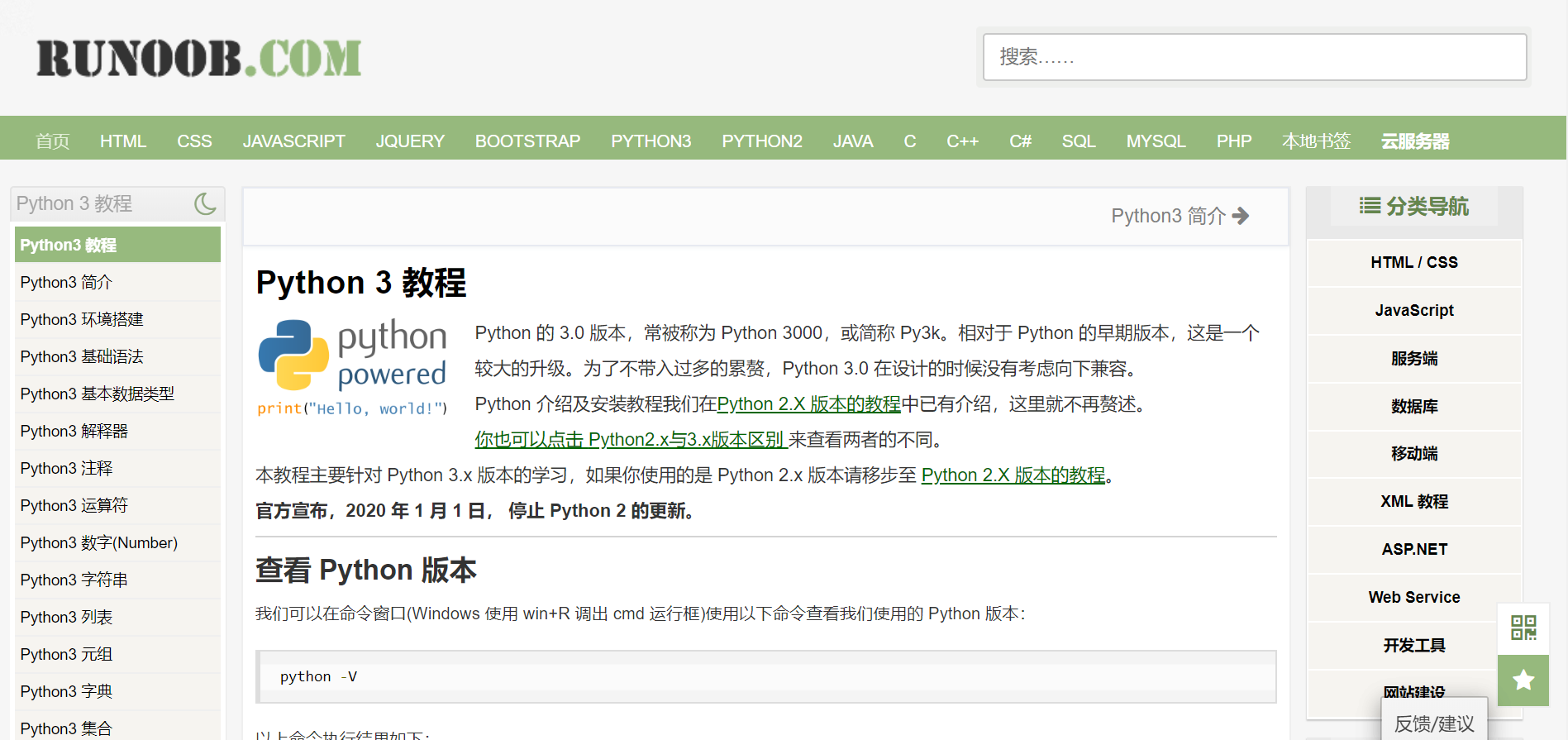Open Python2.x与3.x版本区别 link
The height and width of the screenshot is (740, 1568).
(x=631, y=440)
